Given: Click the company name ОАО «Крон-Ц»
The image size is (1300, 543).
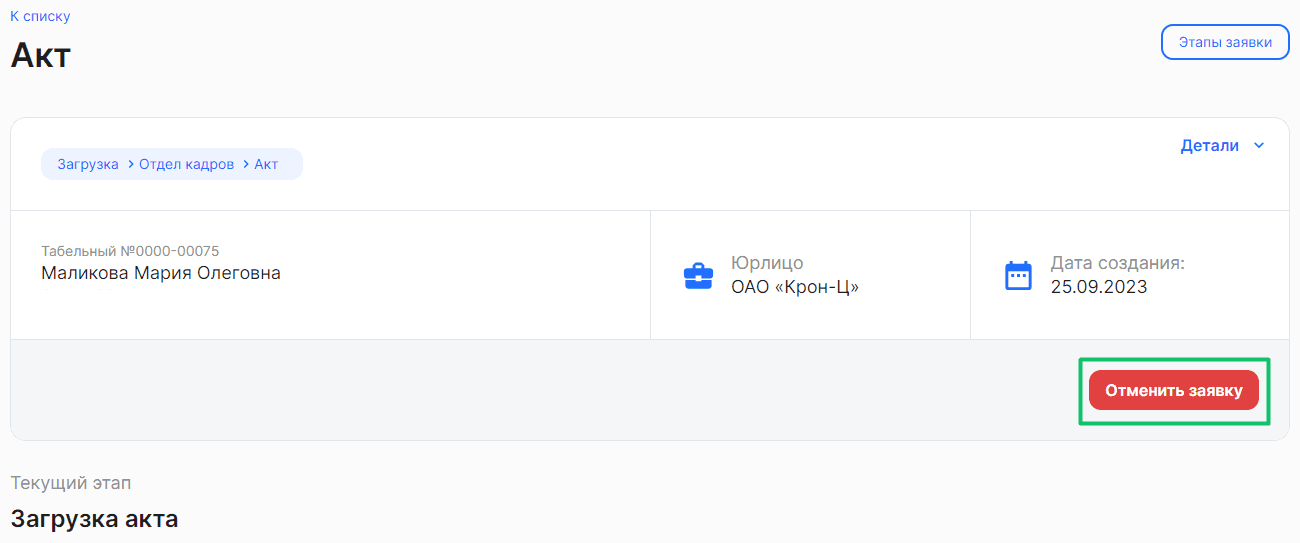Looking at the screenshot, I should coord(795,287).
